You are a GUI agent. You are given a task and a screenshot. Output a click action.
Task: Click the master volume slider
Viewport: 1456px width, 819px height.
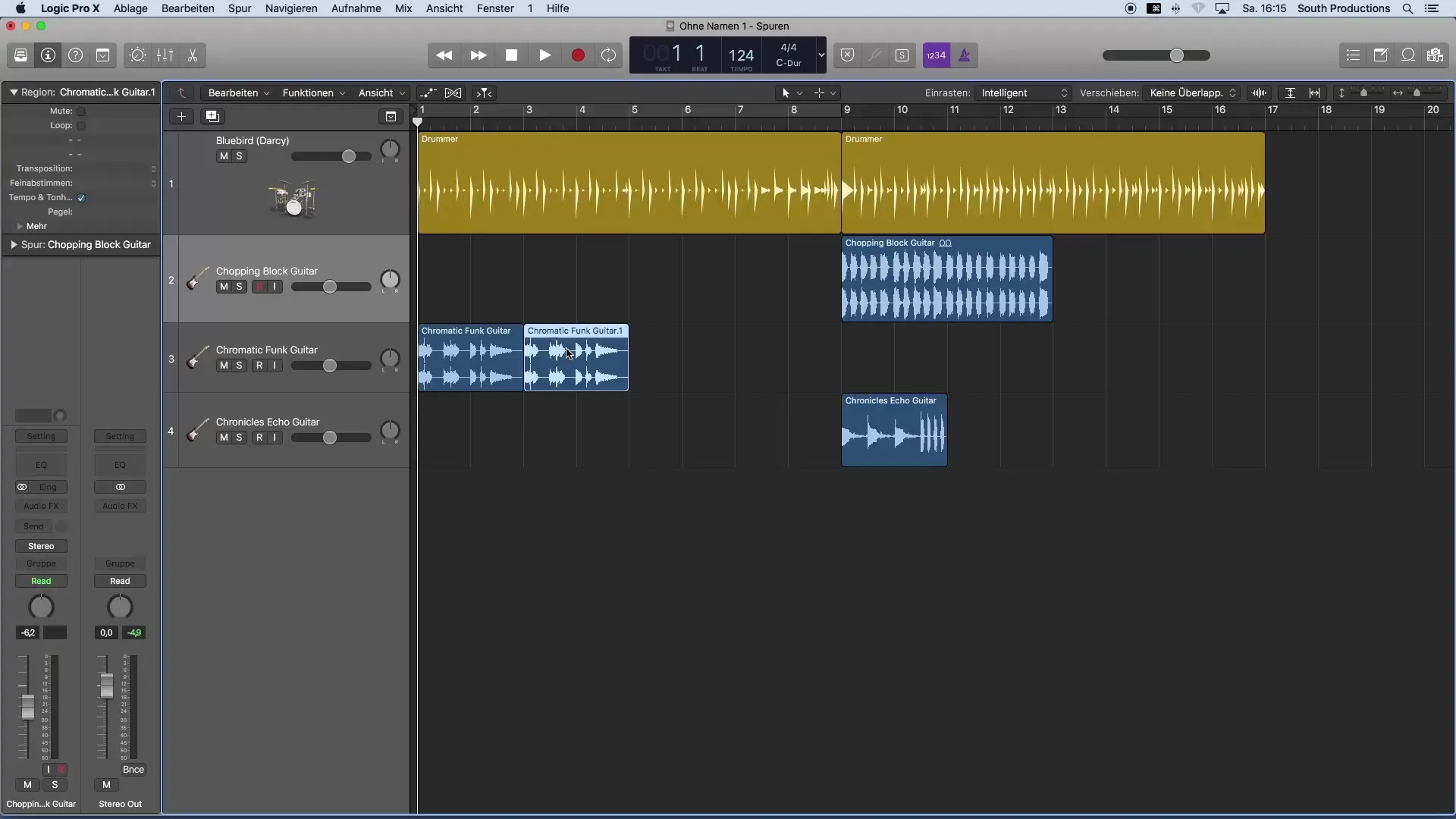1156,55
